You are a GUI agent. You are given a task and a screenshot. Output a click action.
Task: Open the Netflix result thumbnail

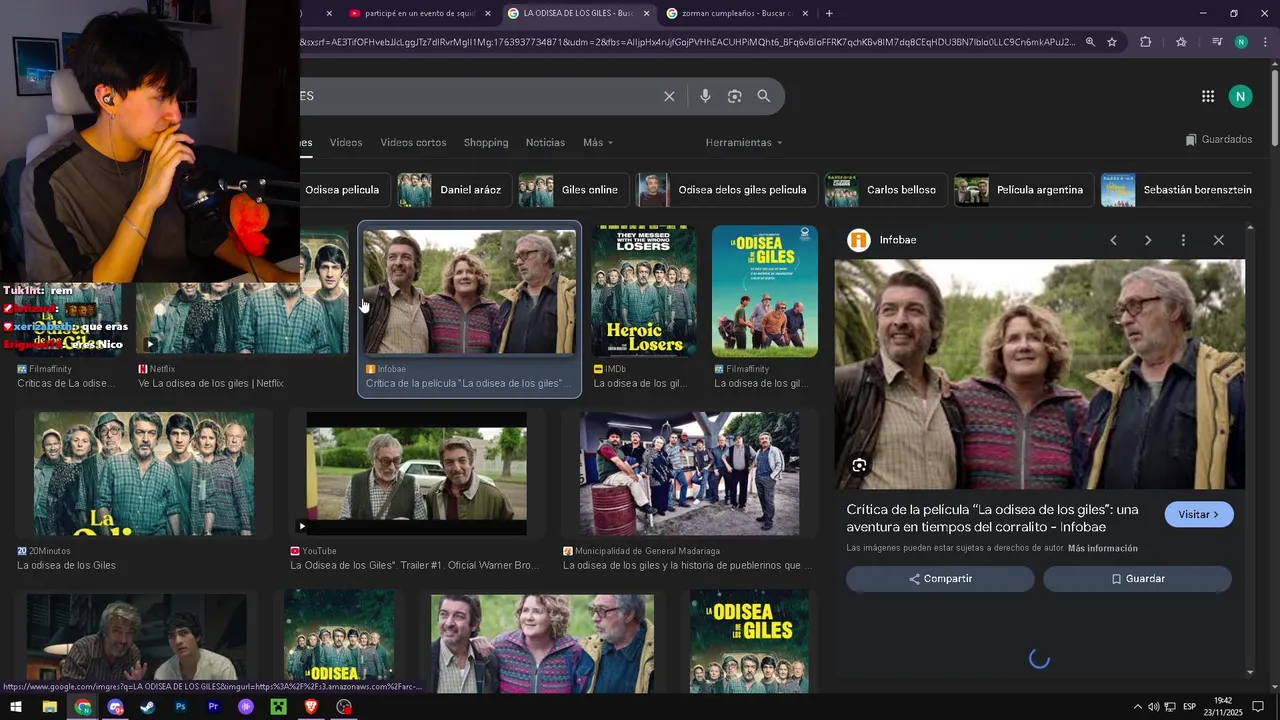point(242,318)
